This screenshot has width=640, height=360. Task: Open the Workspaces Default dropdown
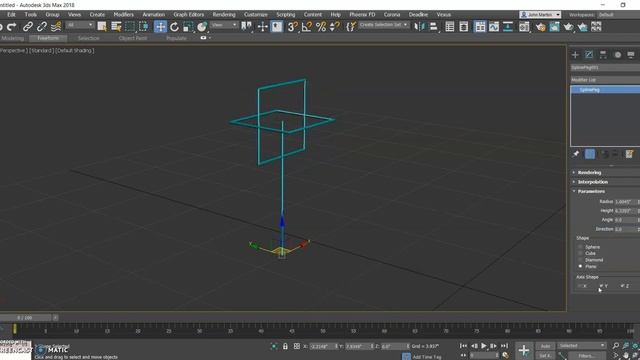click(618, 15)
